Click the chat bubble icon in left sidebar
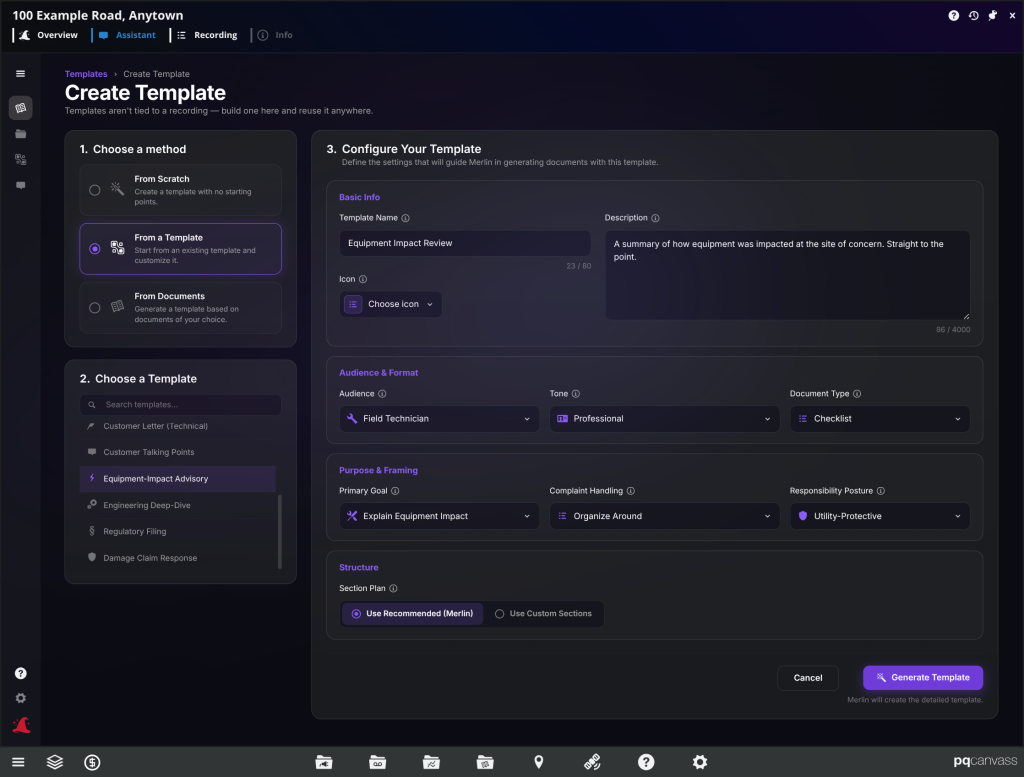The height and width of the screenshot is (777, 1024). (x=21, y=185)
